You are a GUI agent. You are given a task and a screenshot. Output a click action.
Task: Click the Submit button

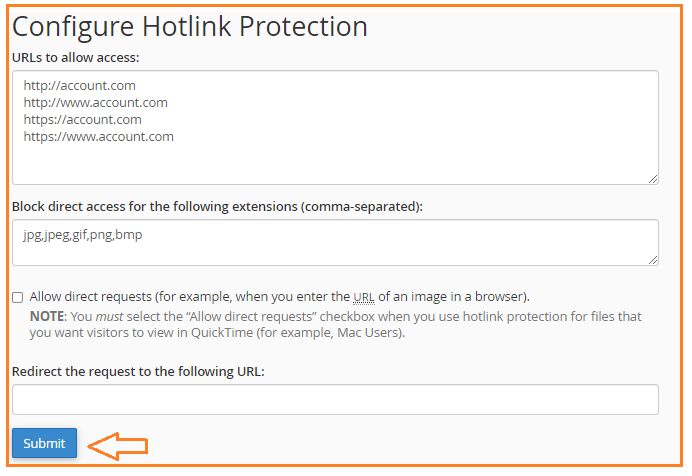click(x=44, y=443)
